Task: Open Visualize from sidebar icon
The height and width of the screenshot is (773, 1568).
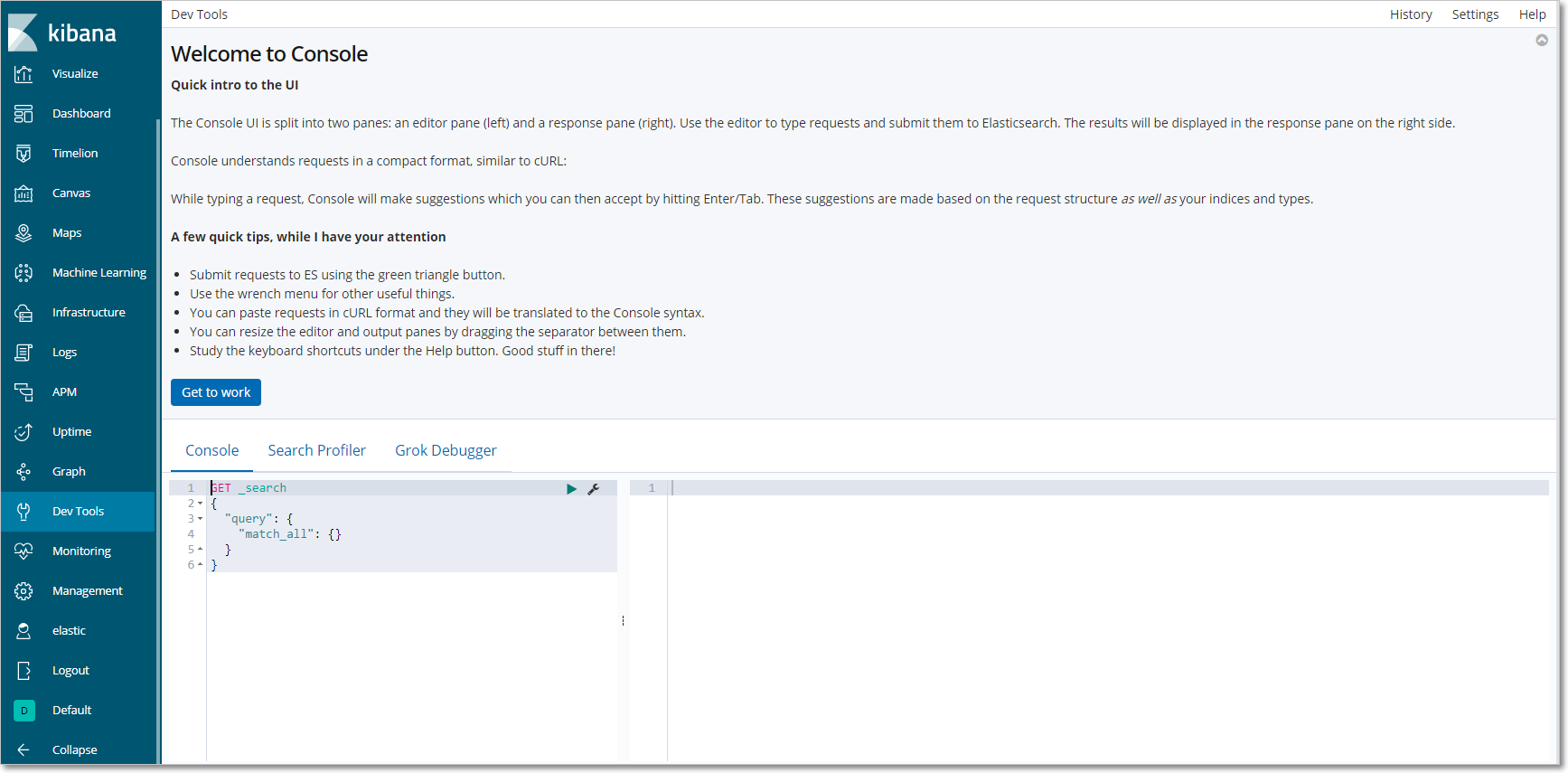Action: click(23, 74)
